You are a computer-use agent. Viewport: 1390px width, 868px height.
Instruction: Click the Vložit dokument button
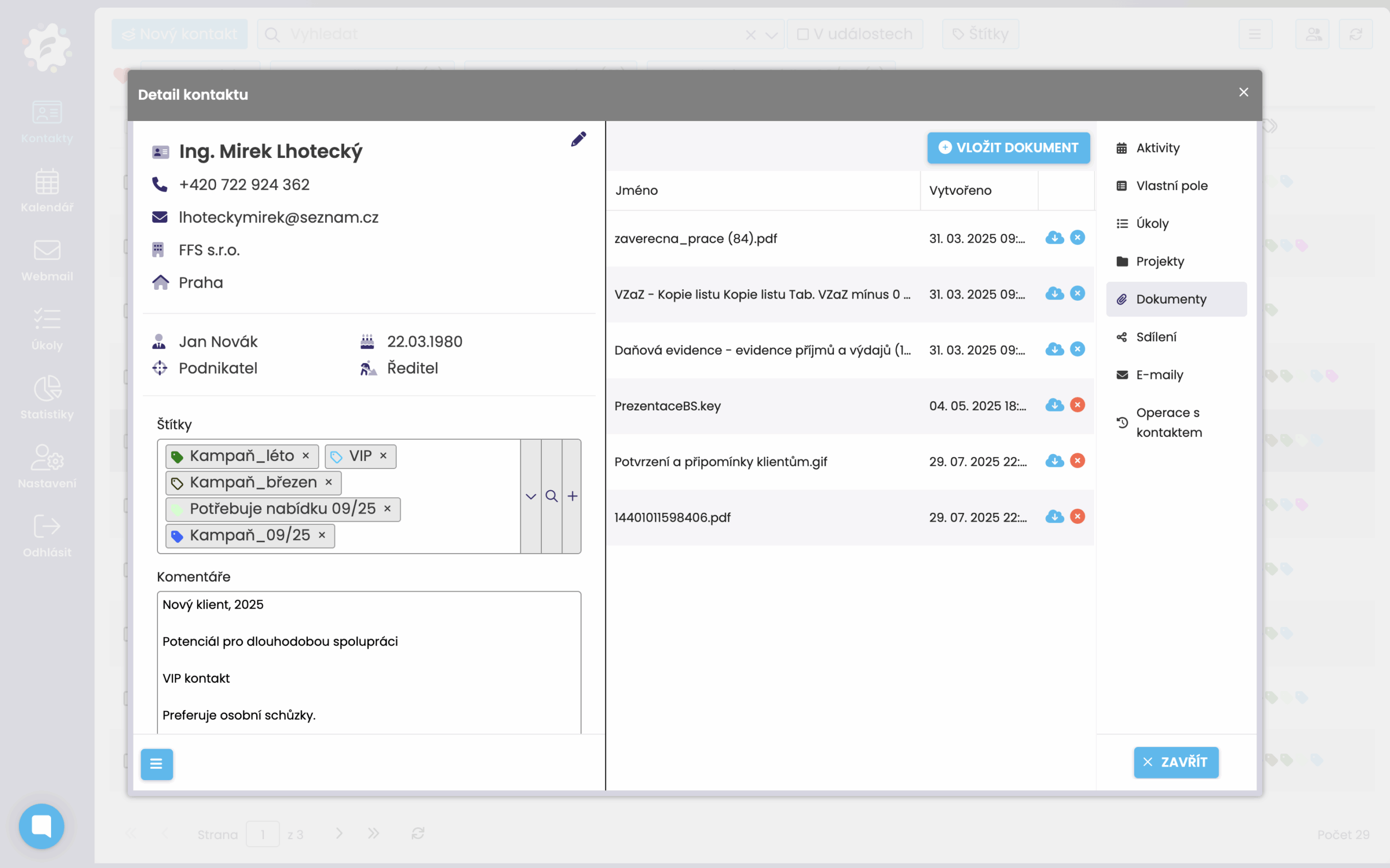pos(1008,148)
